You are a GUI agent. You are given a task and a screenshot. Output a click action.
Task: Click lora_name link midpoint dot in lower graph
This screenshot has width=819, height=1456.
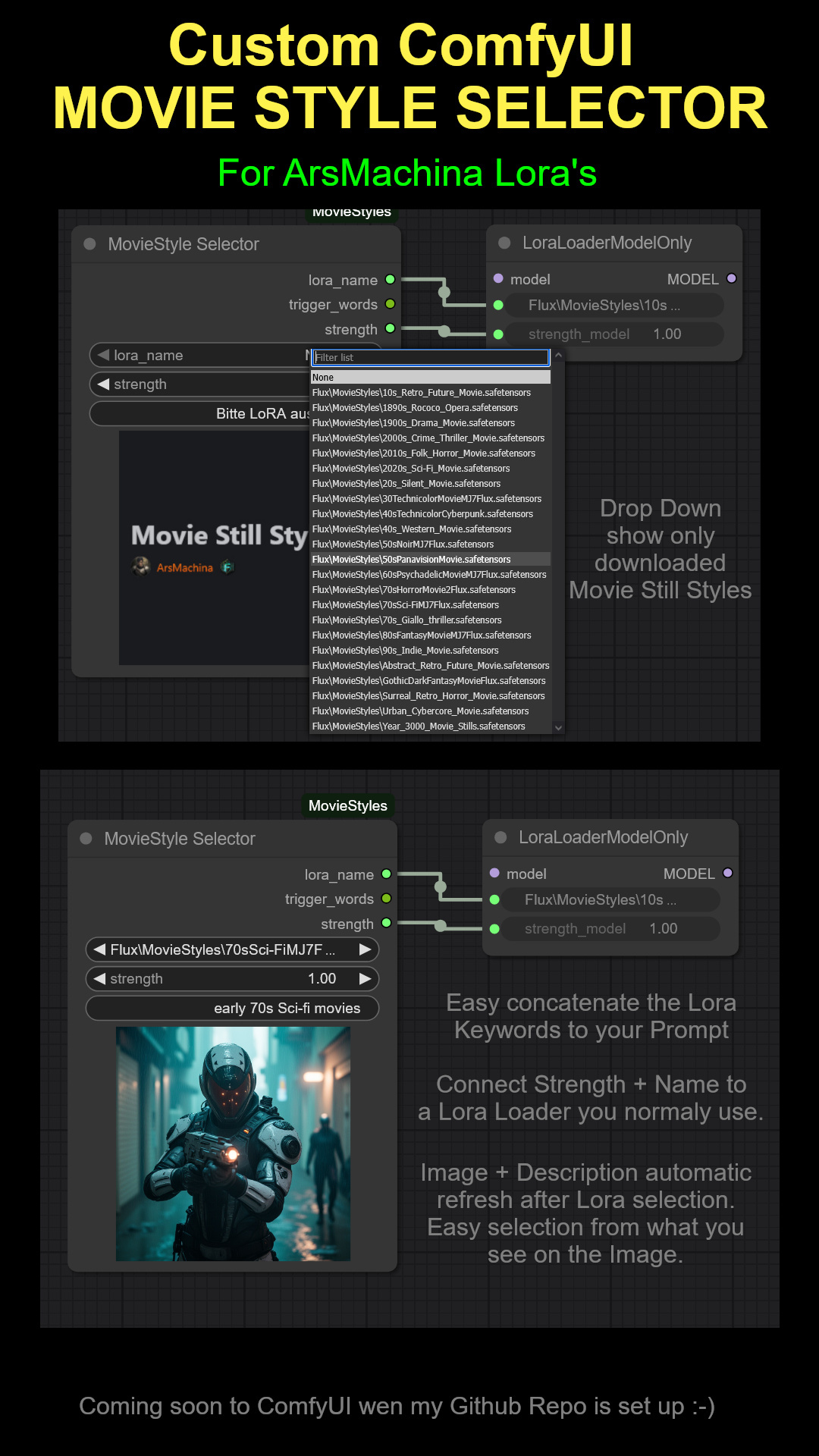[x=441, y=886]
